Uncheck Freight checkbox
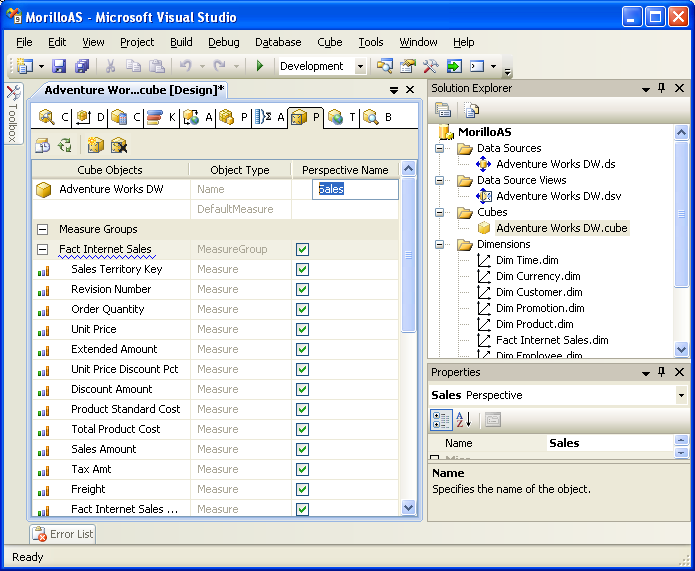 pos(302,489)
